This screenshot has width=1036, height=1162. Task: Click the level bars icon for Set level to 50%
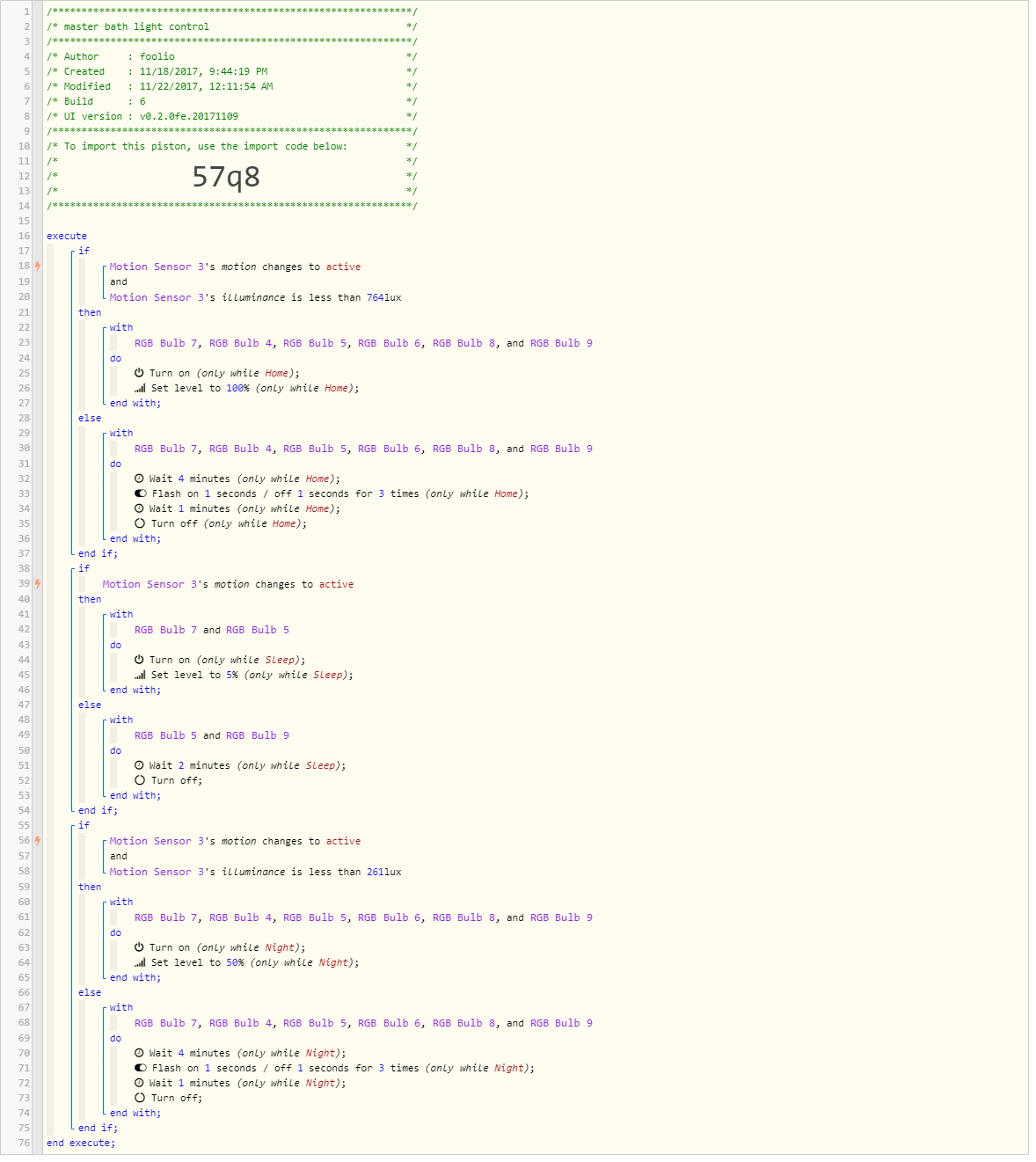(x=140, y=962)
